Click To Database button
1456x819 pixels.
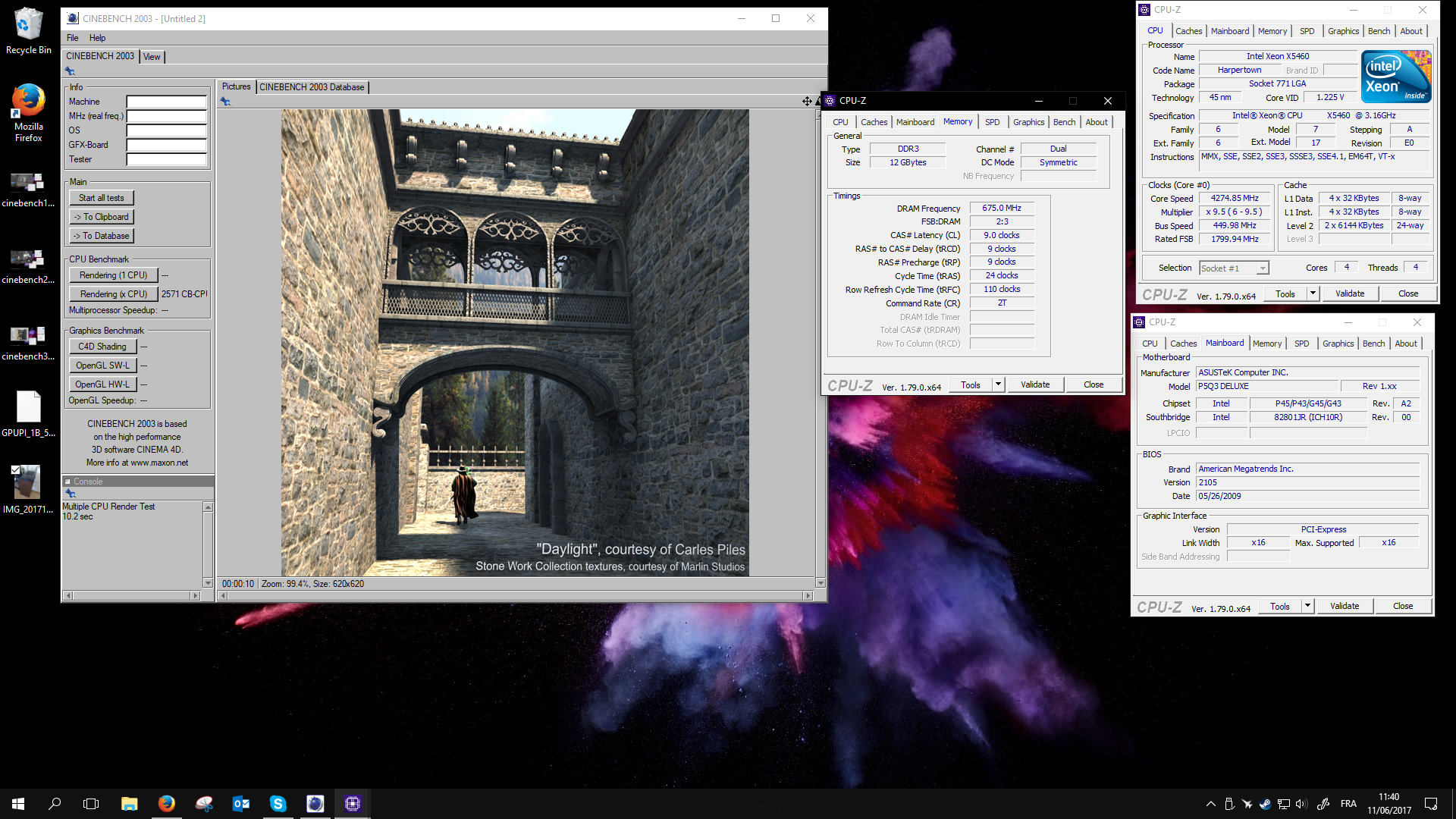coord(102,236)
